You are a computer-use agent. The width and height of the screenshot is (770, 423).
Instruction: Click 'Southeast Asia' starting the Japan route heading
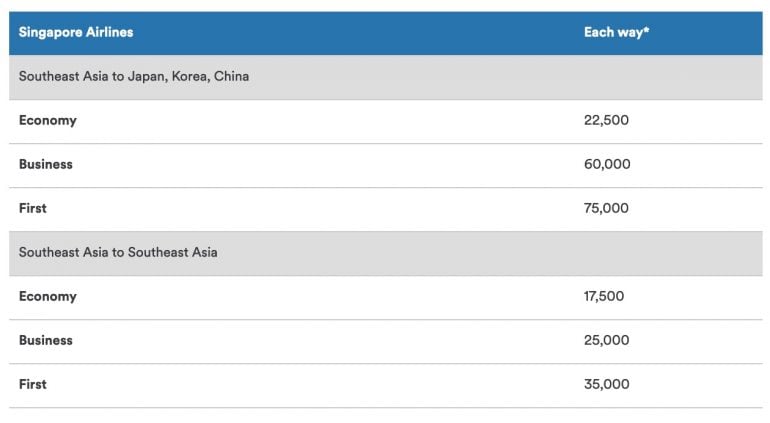click(63, 76)
